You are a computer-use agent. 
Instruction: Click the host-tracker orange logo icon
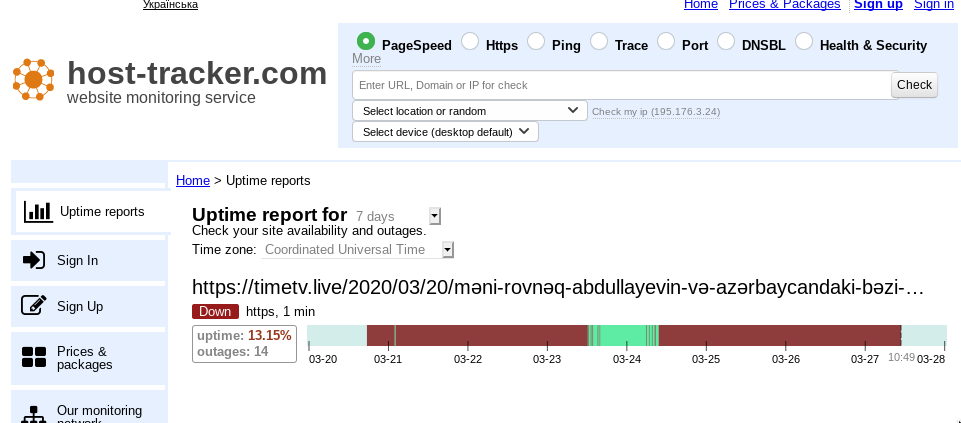point(33,80)
